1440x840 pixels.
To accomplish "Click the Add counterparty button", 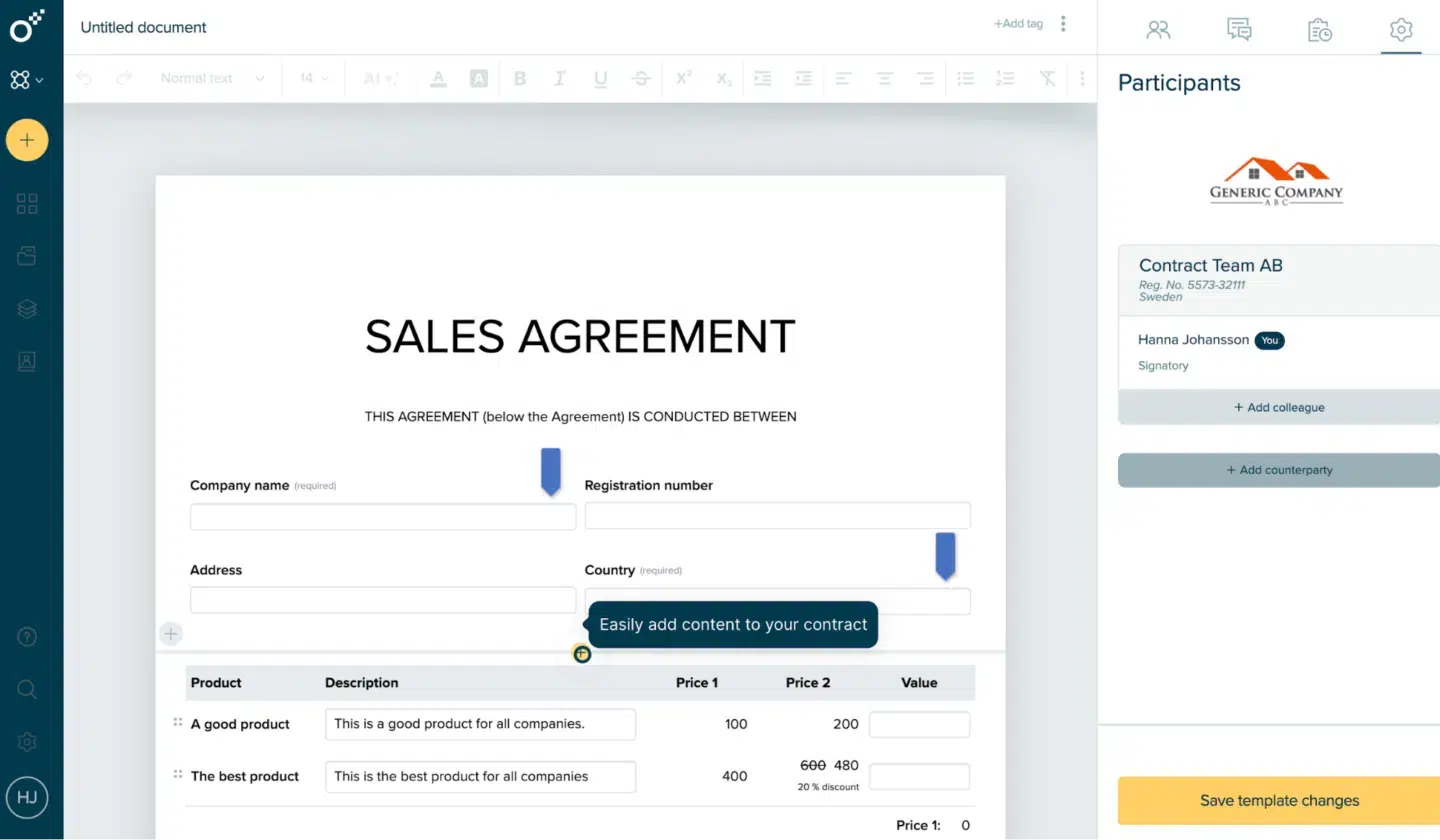I will pyautogui.click(x=1278, y=470).
